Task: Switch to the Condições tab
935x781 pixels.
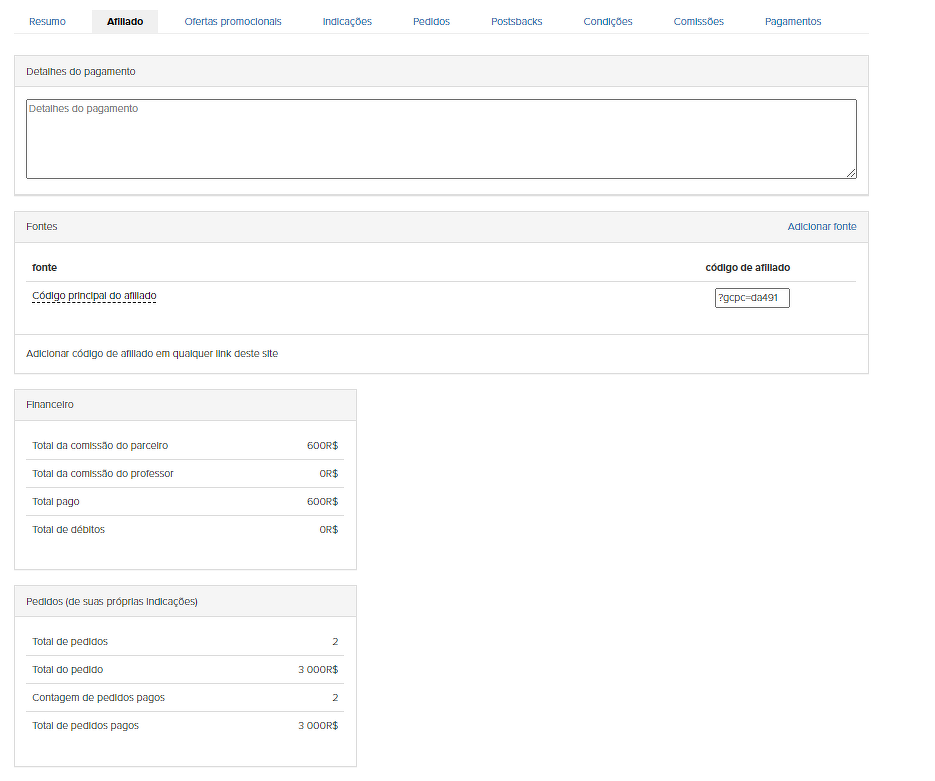Action: pos(608,21)
